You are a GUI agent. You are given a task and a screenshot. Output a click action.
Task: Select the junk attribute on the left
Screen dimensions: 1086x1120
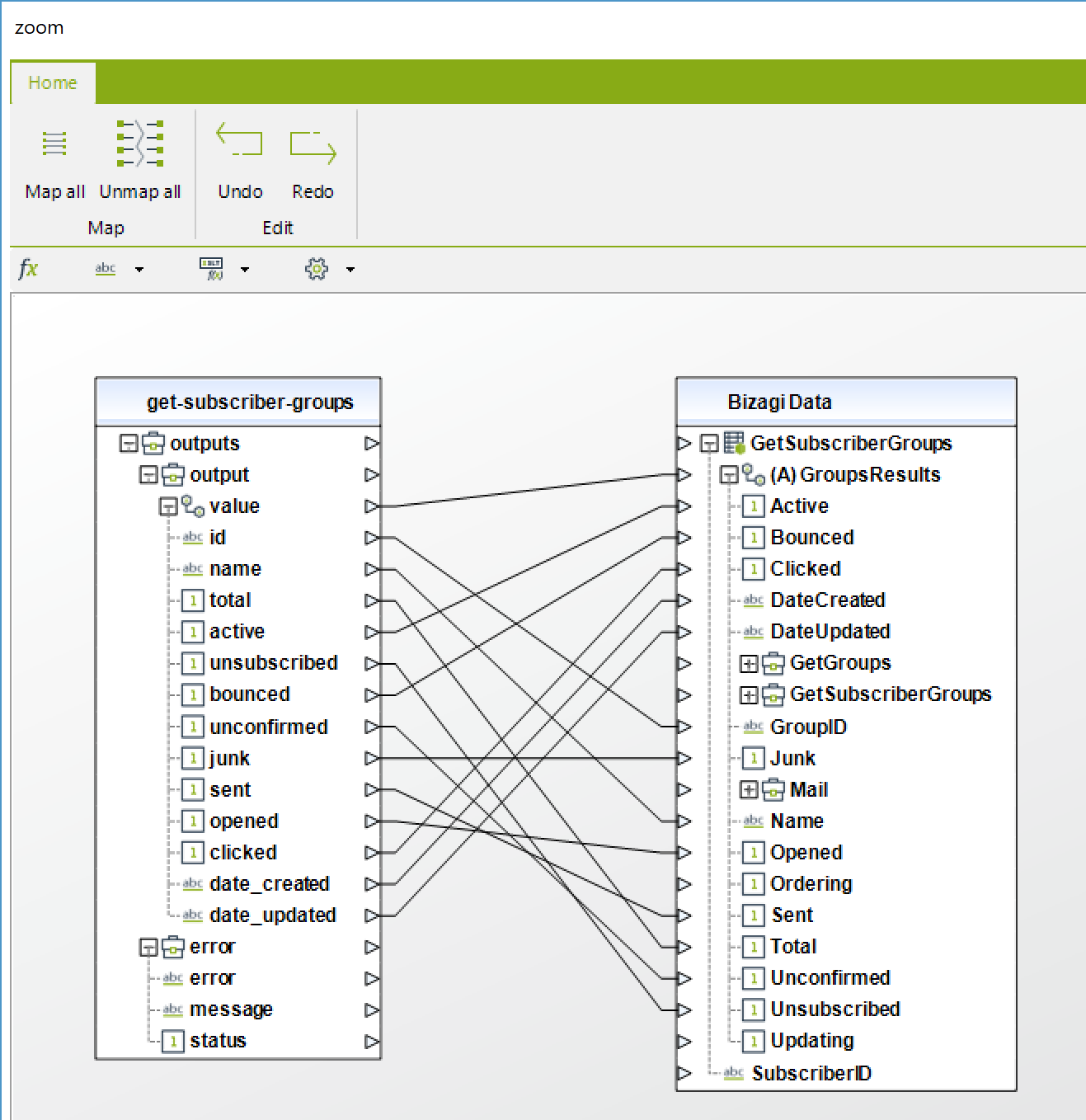(x=229, y=759)
